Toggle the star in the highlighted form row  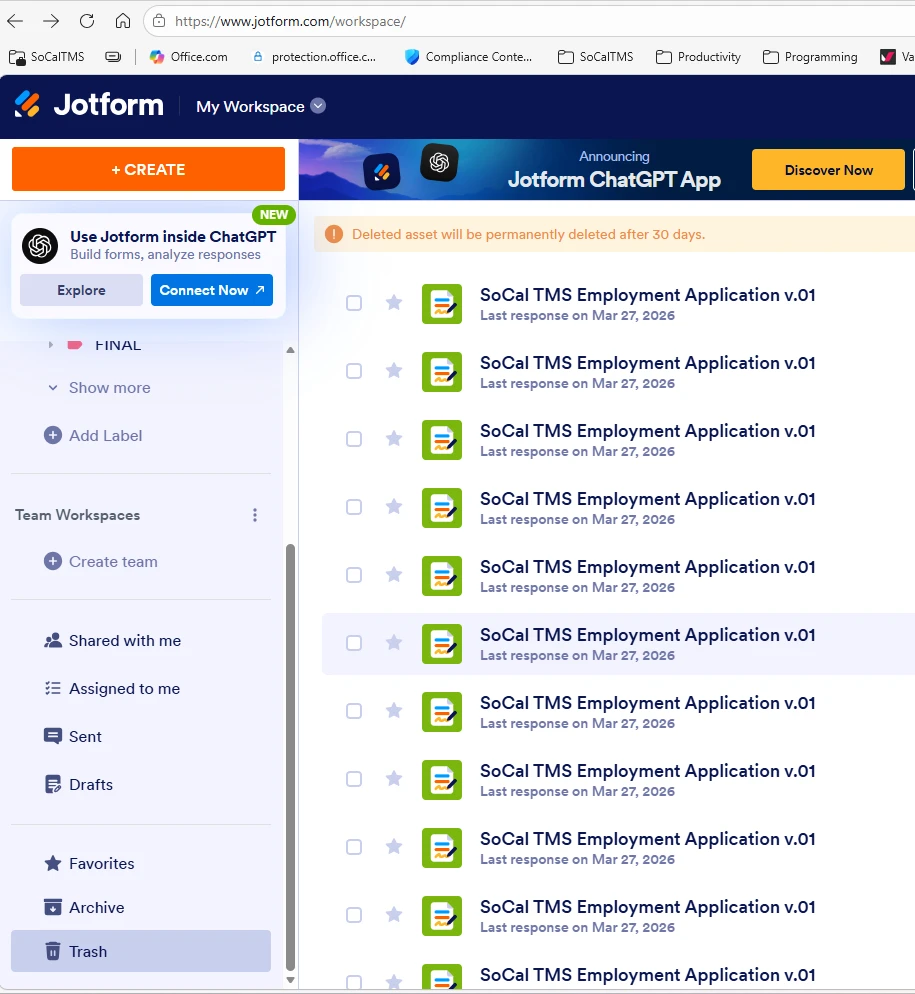pos(394,642)
